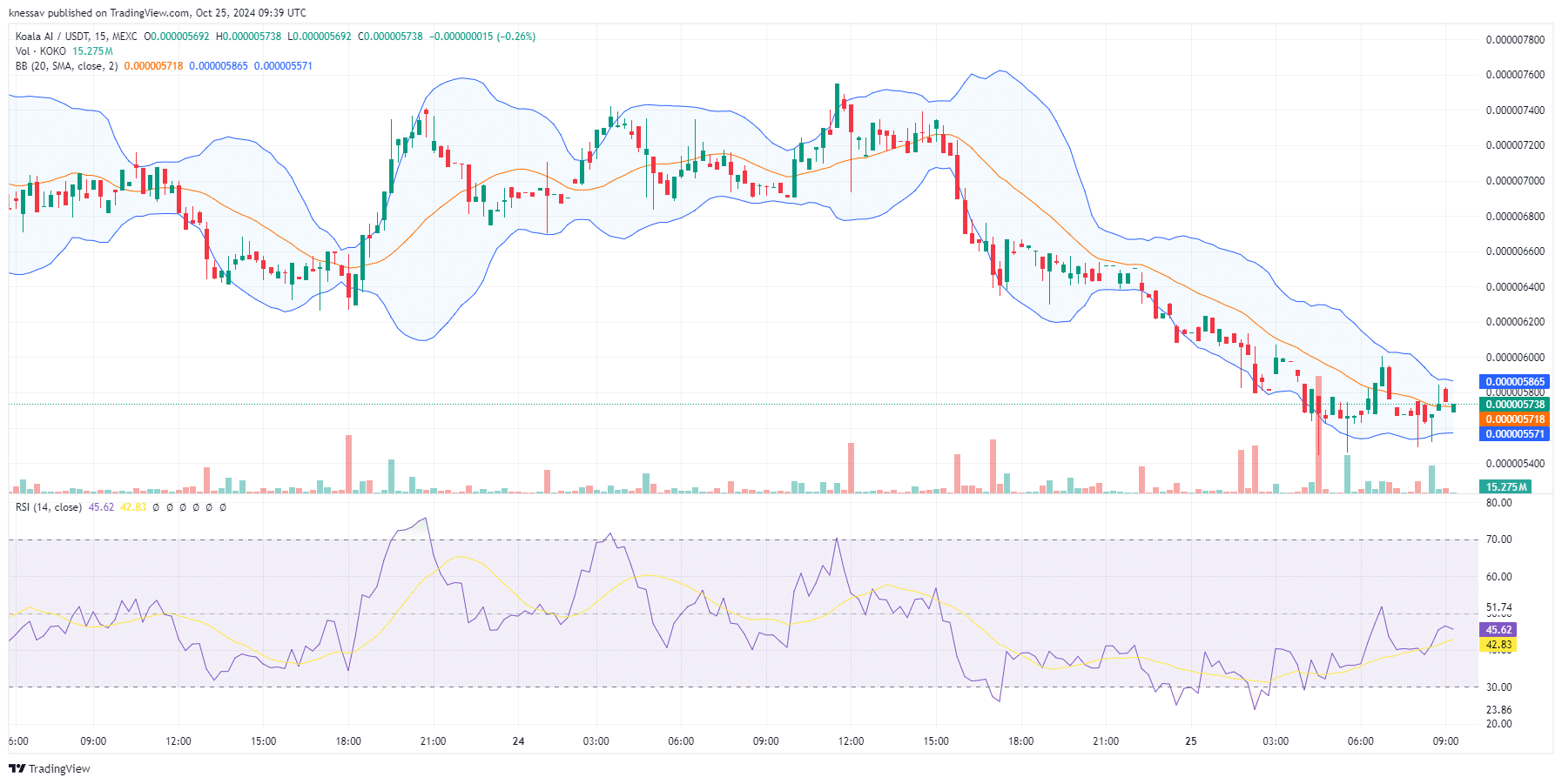1562x784 pixels.
Task: Click the 0.000006800 price axis label
Action: click(x=1515, y=217)
